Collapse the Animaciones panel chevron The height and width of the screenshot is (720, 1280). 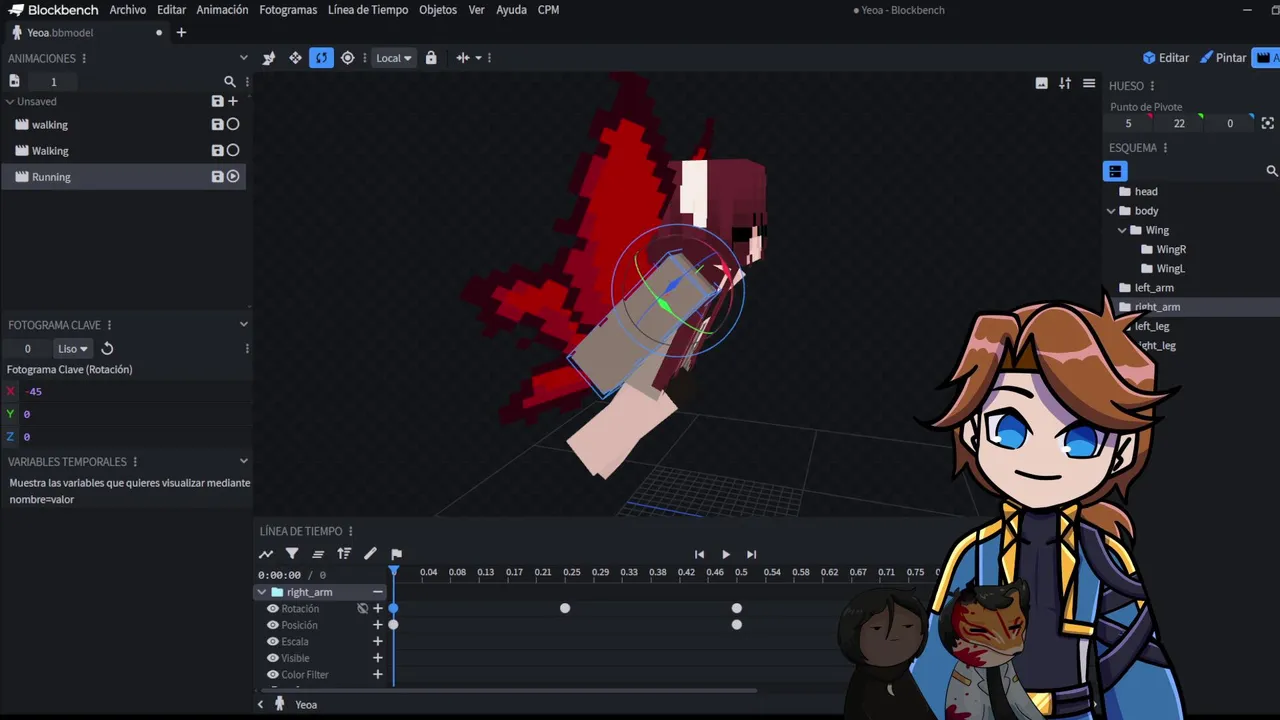click(x=243, y=58)
